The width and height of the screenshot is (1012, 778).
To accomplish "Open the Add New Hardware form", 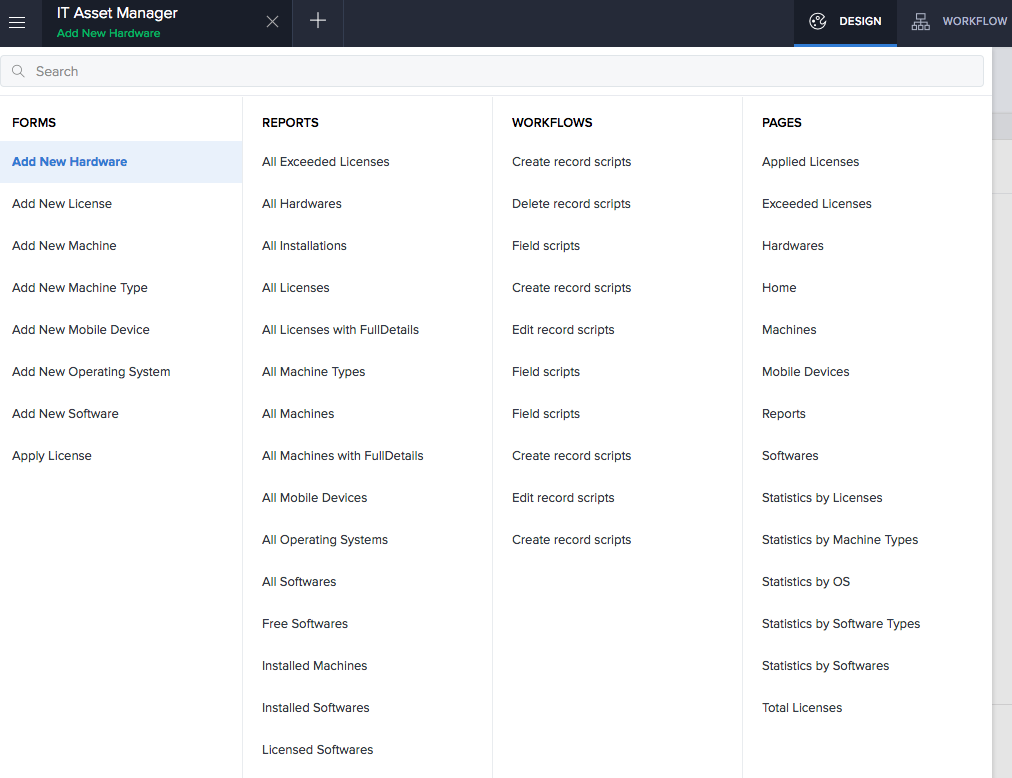I will pyautogui.click(x=121, y=162).
